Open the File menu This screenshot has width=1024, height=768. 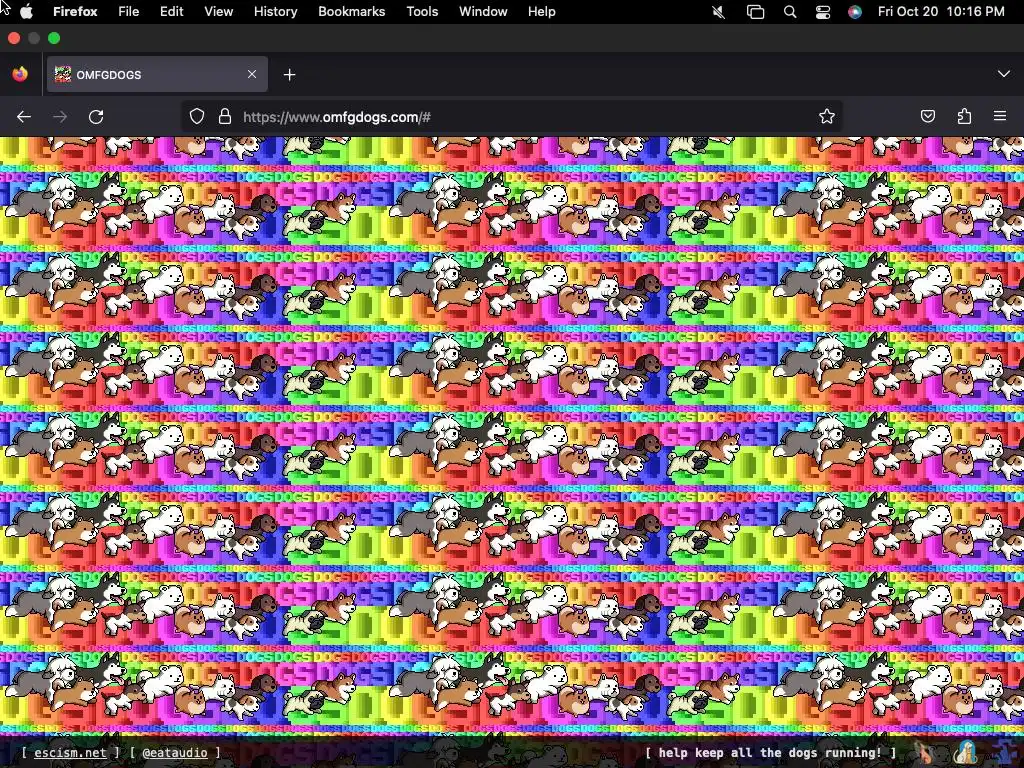[129, 12]
